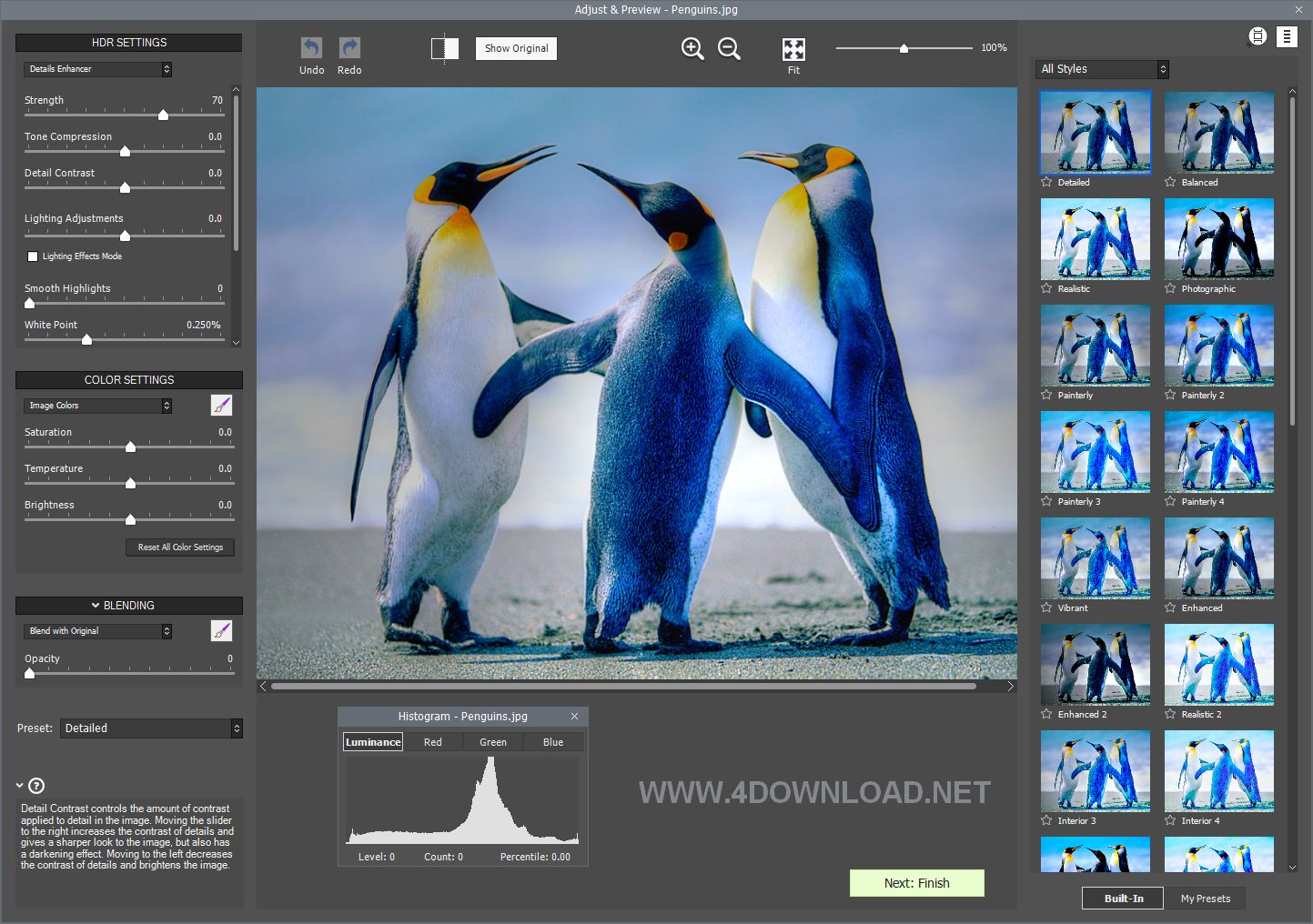Select the Photographic preset thumbnail
This screenshot has height=924, width=1313.
click(x=1219, y=239)
